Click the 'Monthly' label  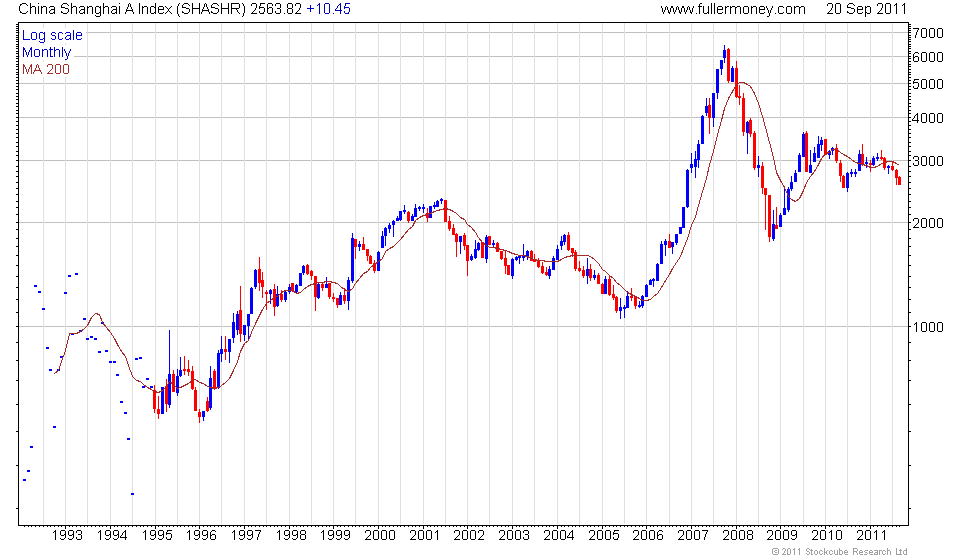click(47, 53)
